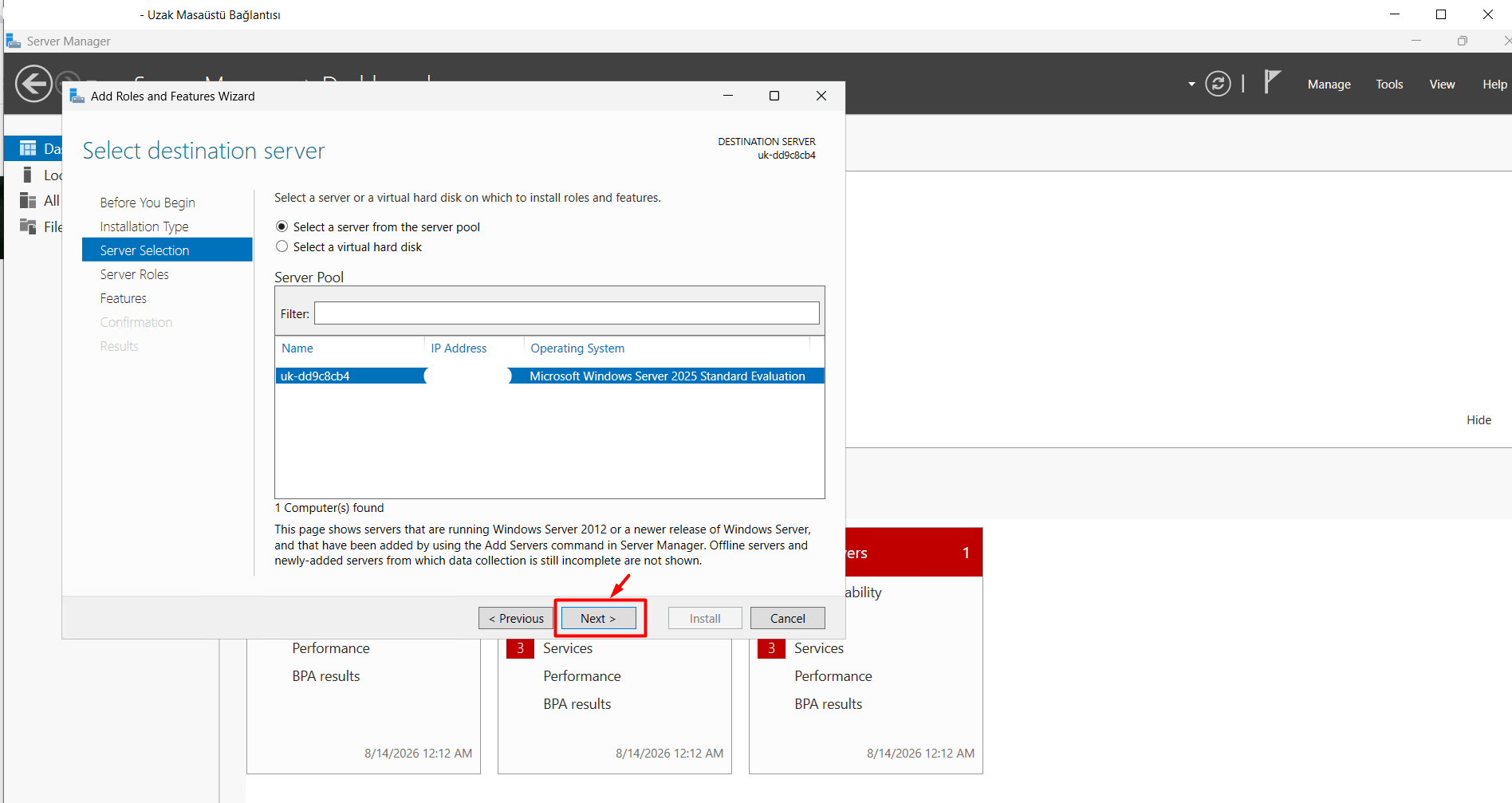This screenshot has width=1512, height=803.
Task: Open Services in the middle dashboard tile
Action: [568, 648]
